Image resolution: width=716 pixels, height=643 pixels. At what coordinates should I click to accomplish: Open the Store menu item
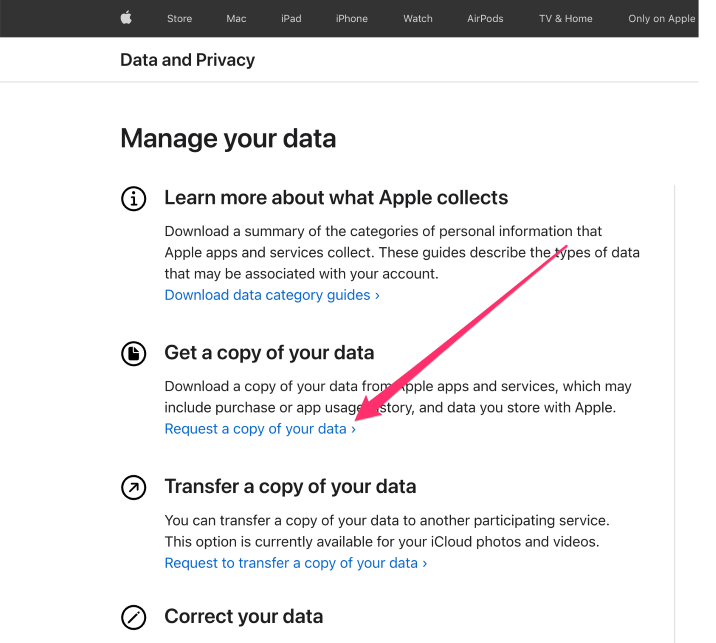pos(179,19)
